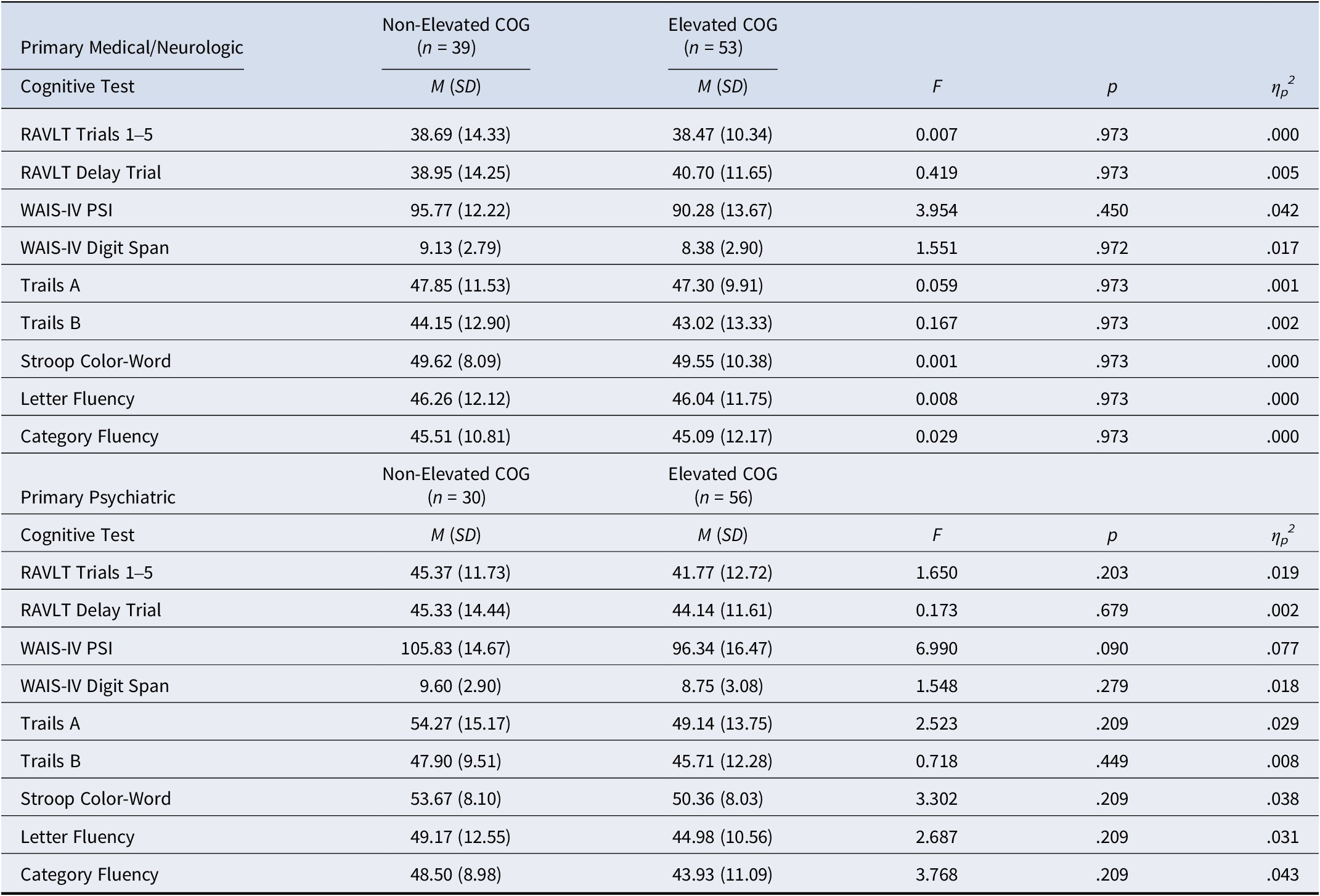Click the 'Primary Medical/Neurologic' heading
Screen dimensions: 1320x896
[x=132, y=47]
